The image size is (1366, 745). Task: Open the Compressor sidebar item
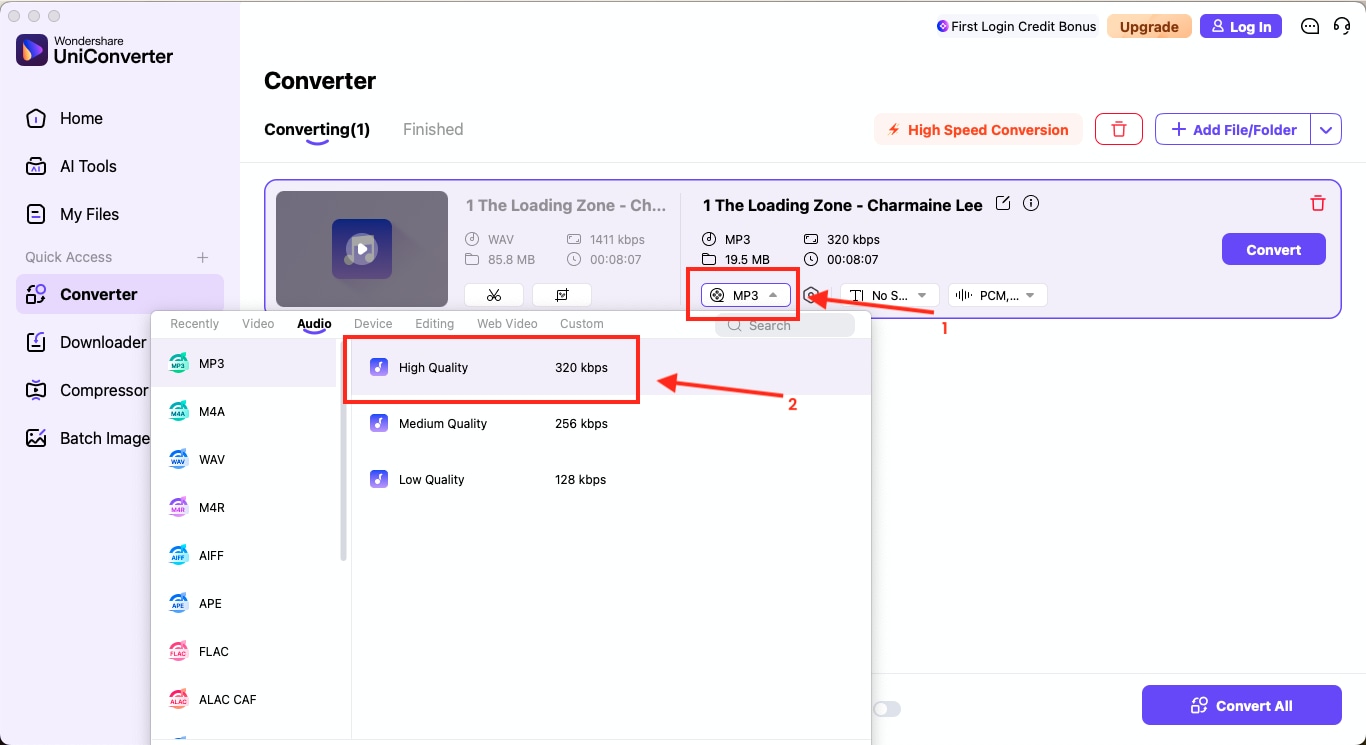coord(85,390)
